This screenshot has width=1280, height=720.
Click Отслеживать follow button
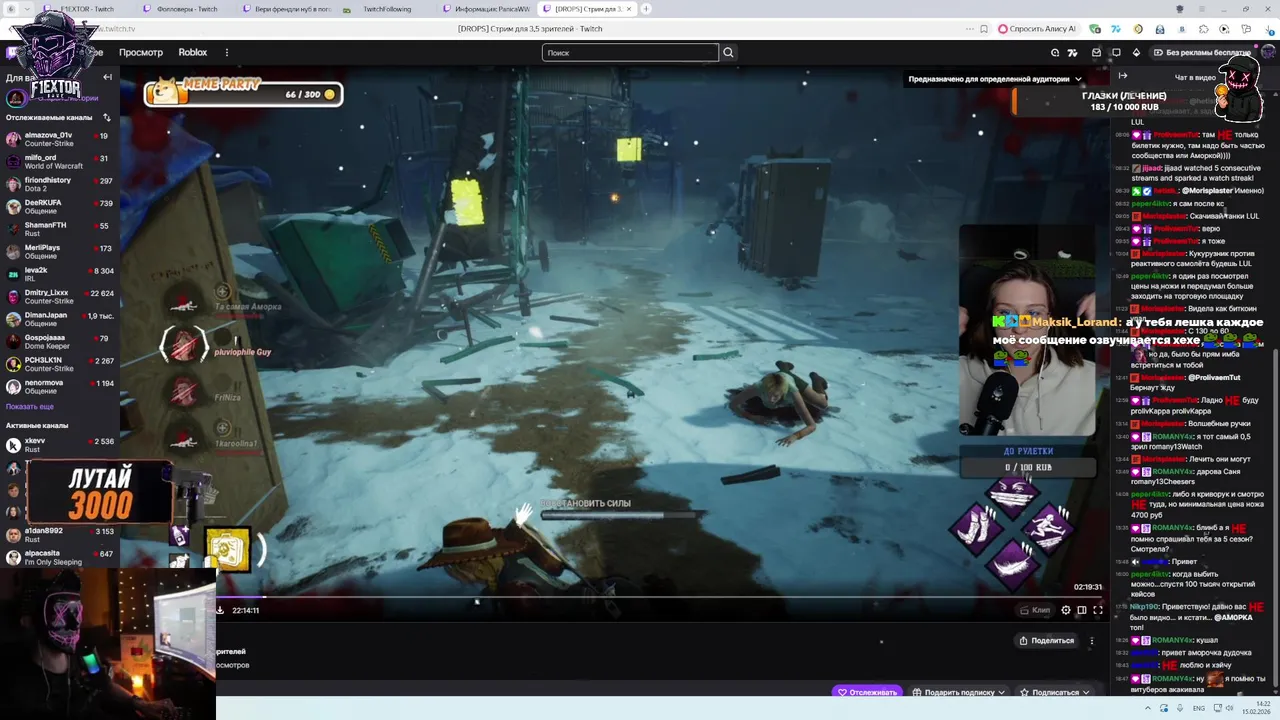click(x=867, y=692)
